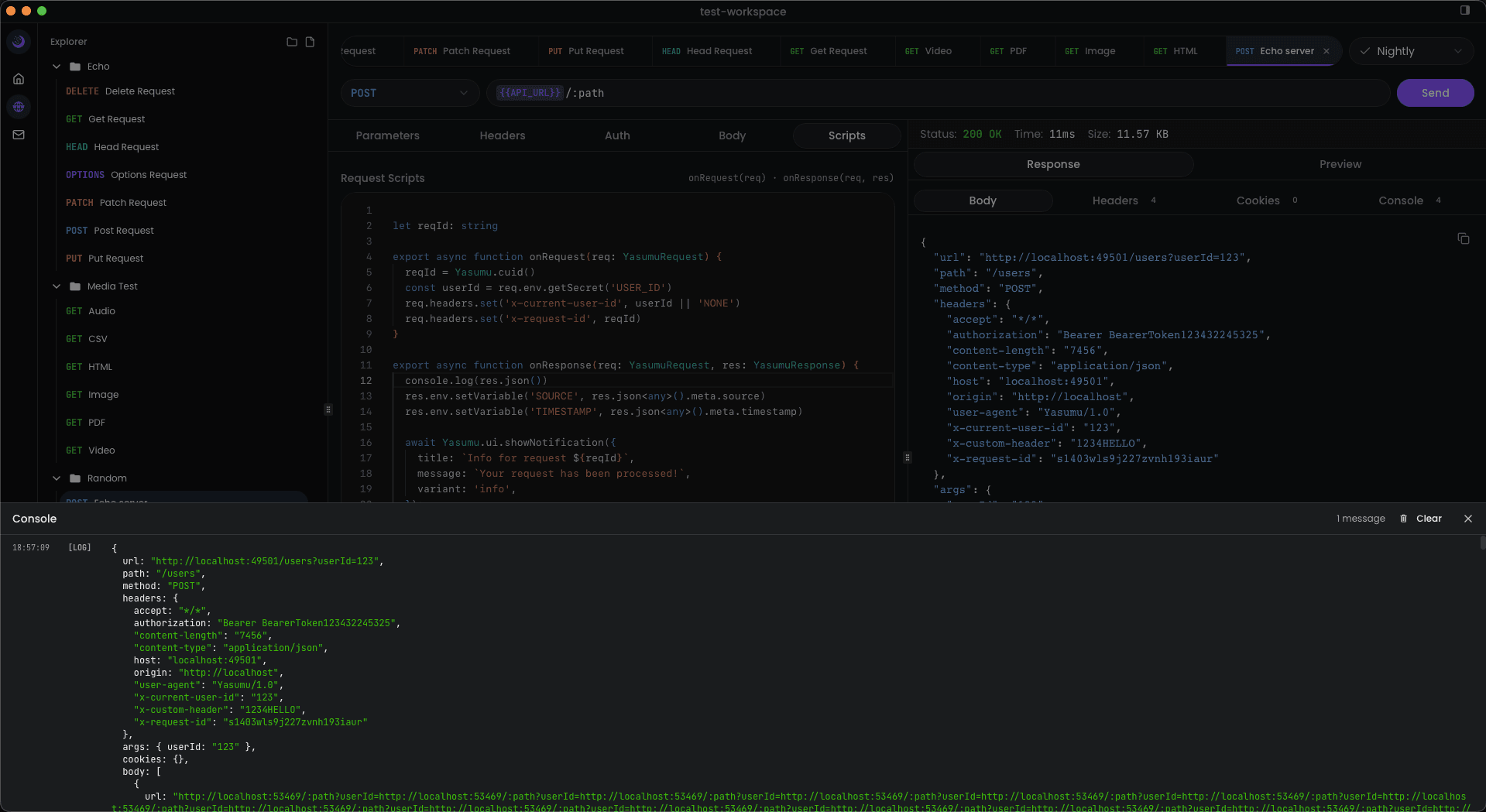Click inside the request URL field
The image size is (1486, 812).
tap(774, 93)
